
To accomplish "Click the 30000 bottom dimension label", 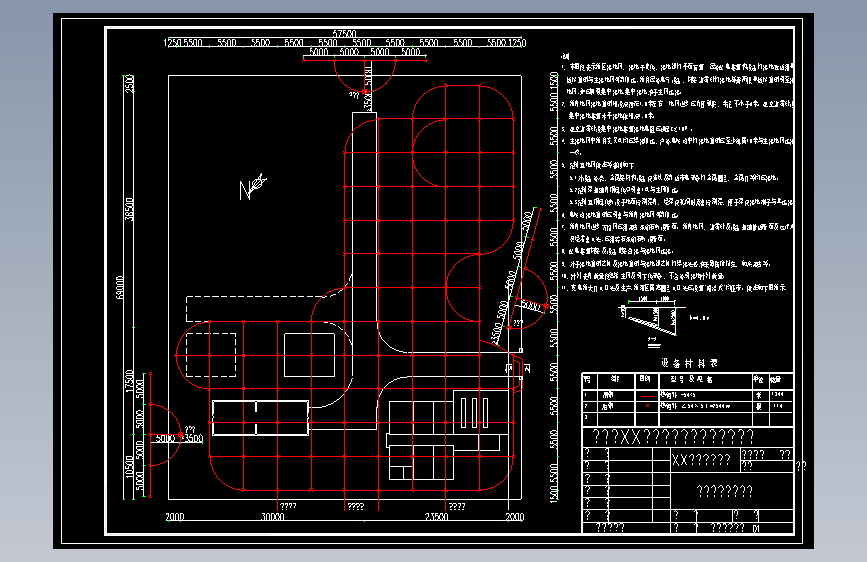I will [x=273, y=517].
